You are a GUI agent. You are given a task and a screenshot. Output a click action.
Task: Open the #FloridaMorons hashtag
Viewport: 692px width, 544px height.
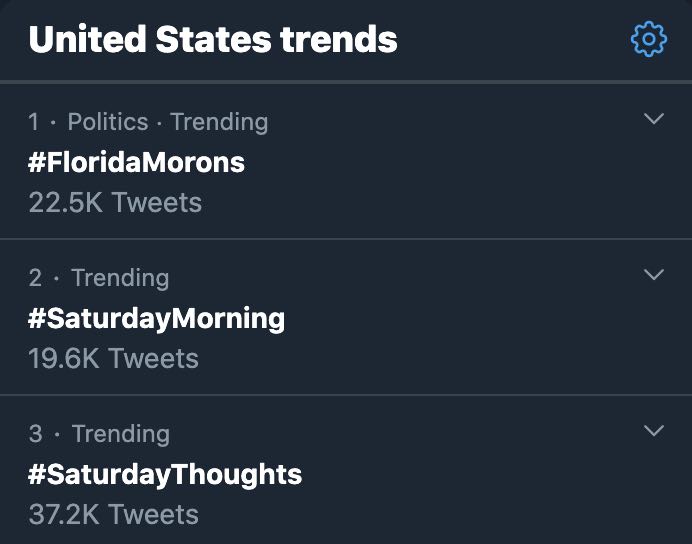(x=136, y=162)
